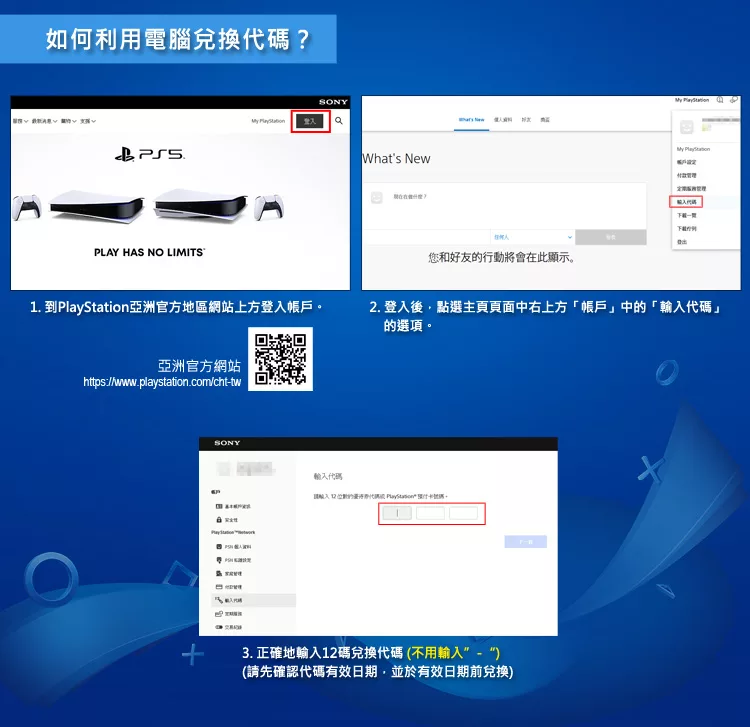Click the My PlayStation link on the PS5 page
The width and height of the screenshot is (750, 727).
(268, 121)
